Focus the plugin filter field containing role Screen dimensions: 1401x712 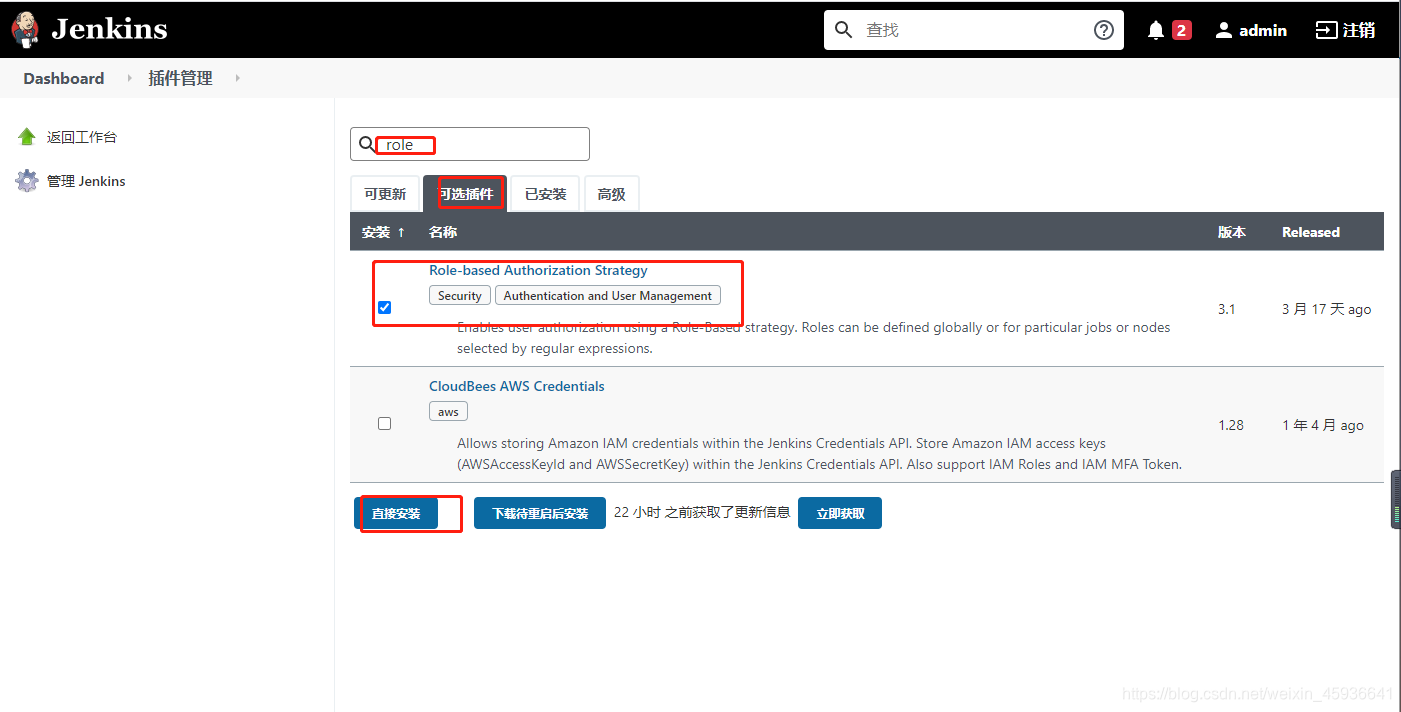click(x=470, y=144)
